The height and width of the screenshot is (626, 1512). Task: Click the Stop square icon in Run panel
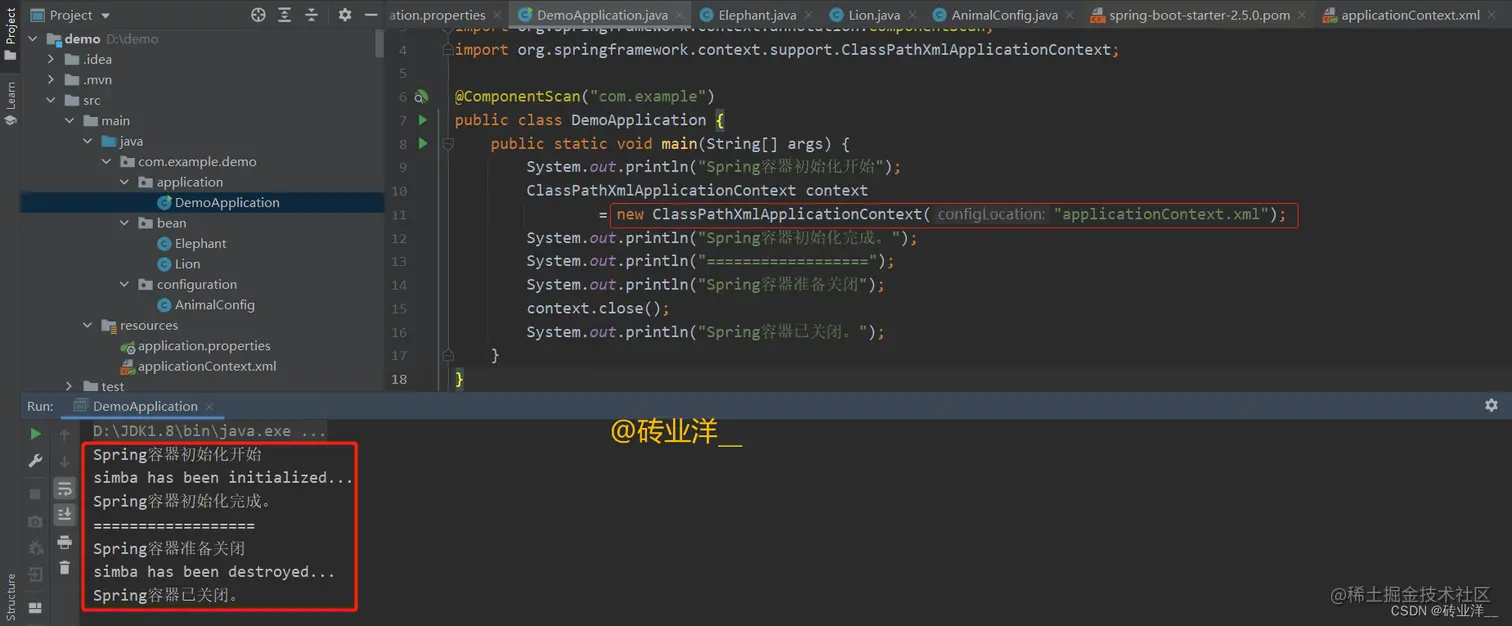[35, 494]
